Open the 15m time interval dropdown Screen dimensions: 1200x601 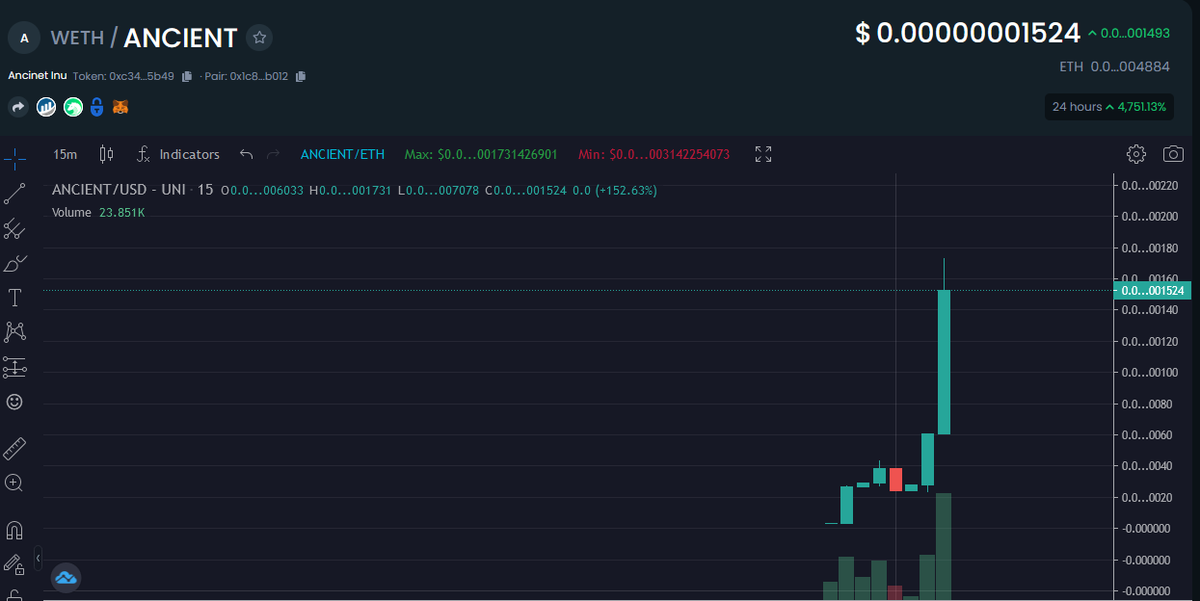pos(65,154)
